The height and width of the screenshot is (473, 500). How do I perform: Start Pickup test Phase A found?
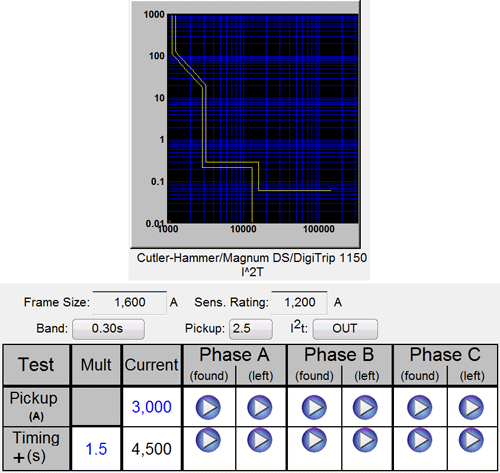208,407
